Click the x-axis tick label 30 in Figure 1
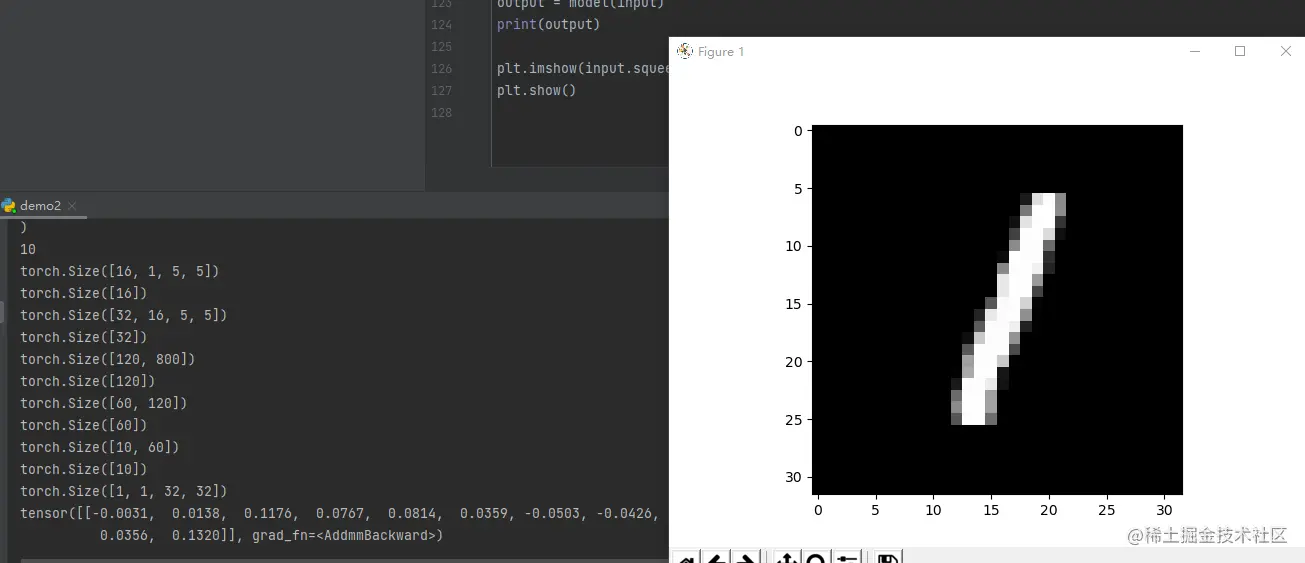The height and width of the screenshot is (563, 1305). pyautogui.click(x=1164, y=510)
